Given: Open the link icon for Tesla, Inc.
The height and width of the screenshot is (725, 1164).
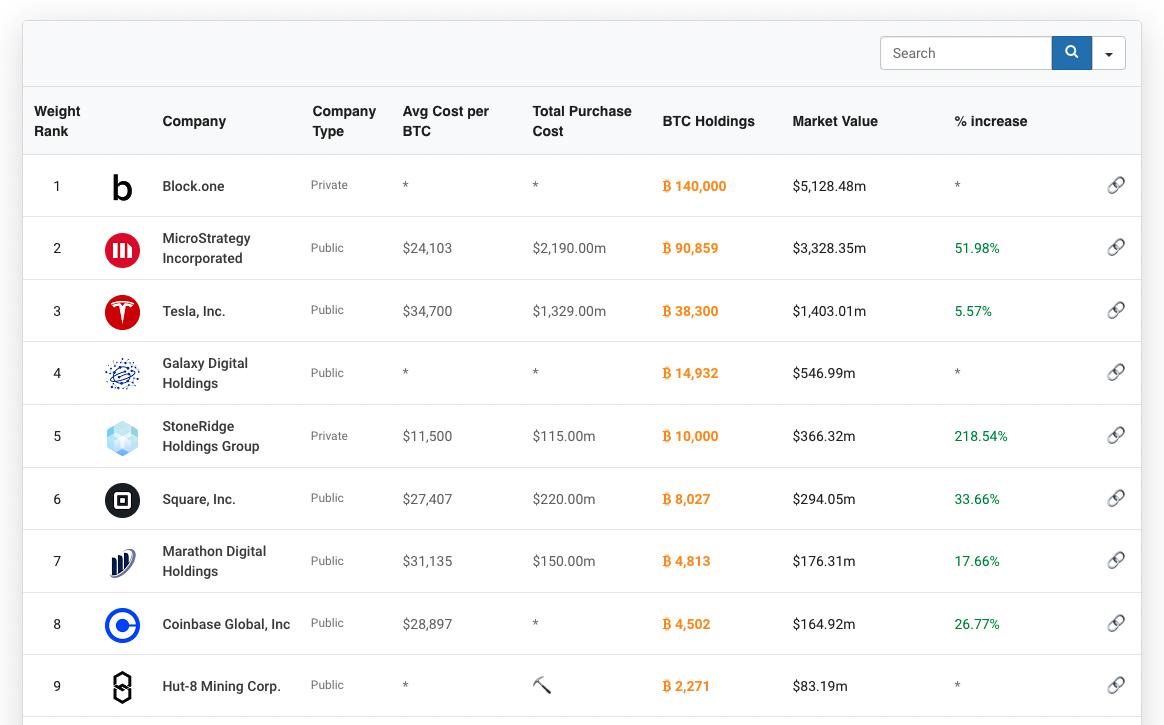Looking at the screenshot, I should tap(1116, 309).
